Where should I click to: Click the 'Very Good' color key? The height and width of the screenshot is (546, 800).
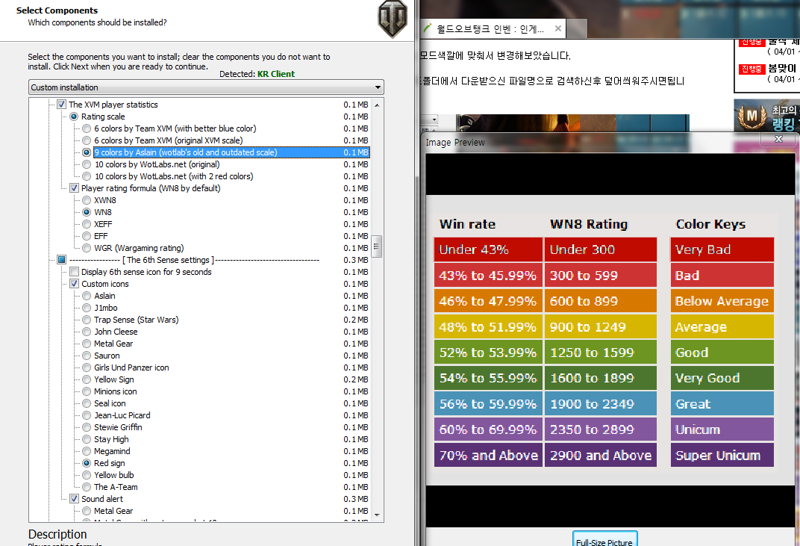(x=722, y=378)
